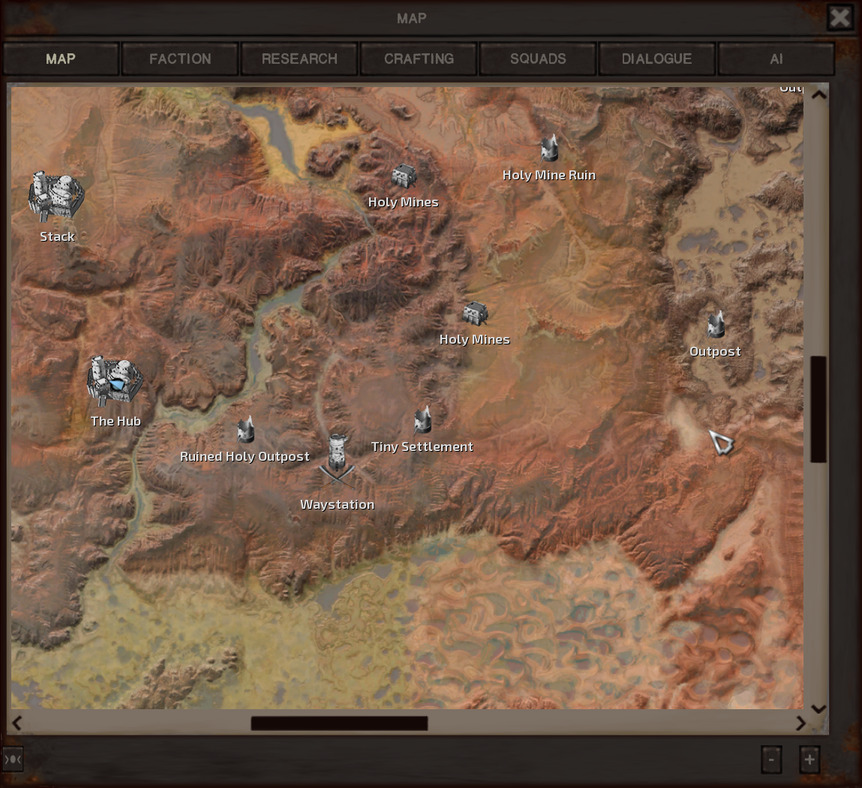This screenshot has width=862, height=788.
Task: Zoom out with the minus button
Action: tap(770, 759)
